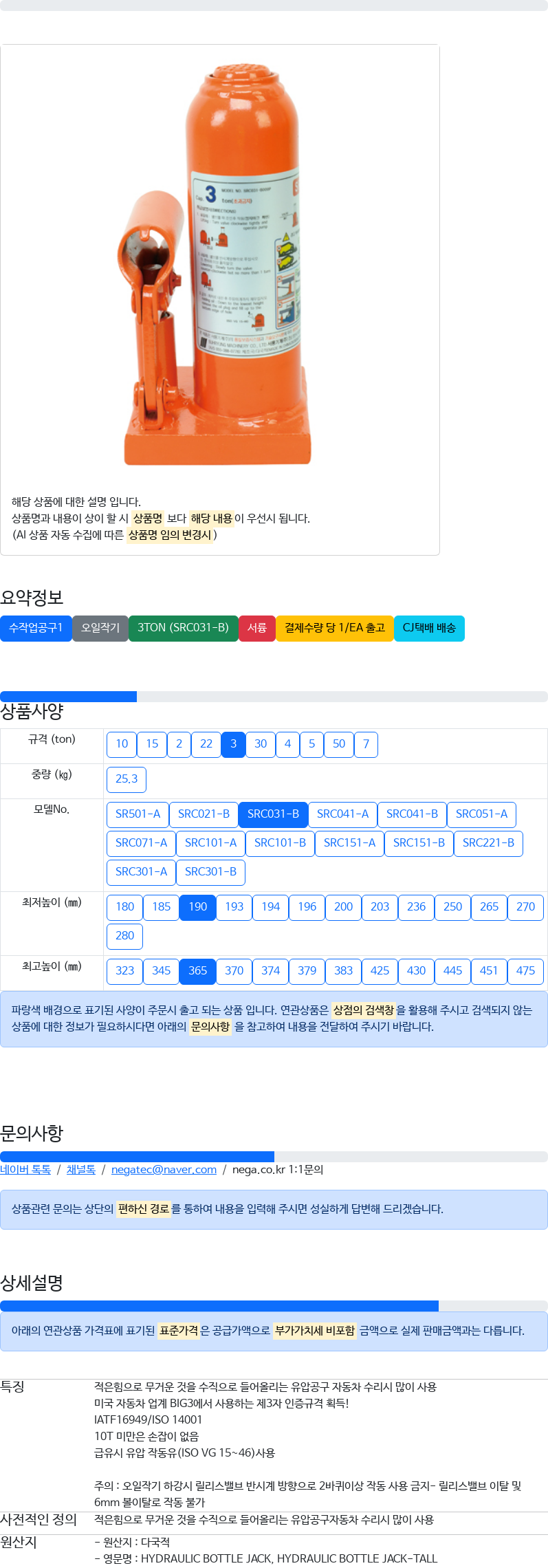
Task: Pick the SR501-A model option
Action: point(138,814)
